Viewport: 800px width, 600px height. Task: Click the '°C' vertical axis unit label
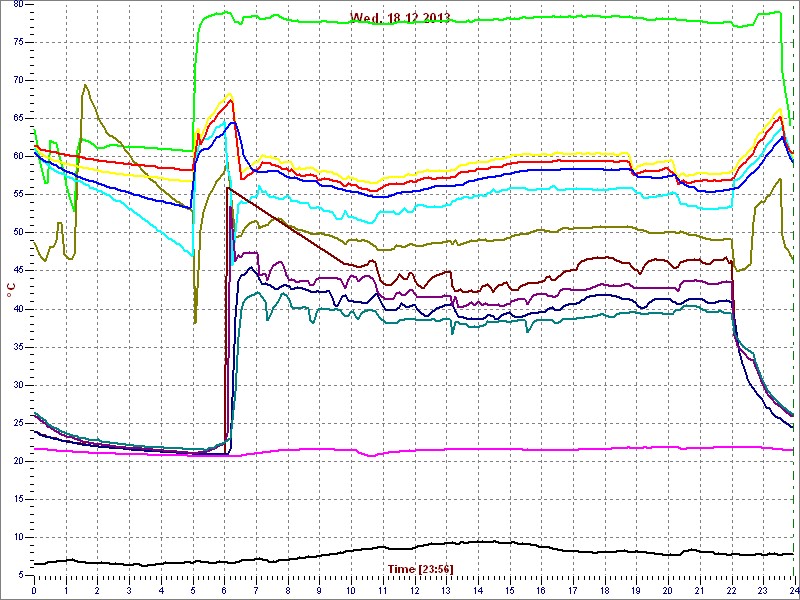[x=11, y=292]
